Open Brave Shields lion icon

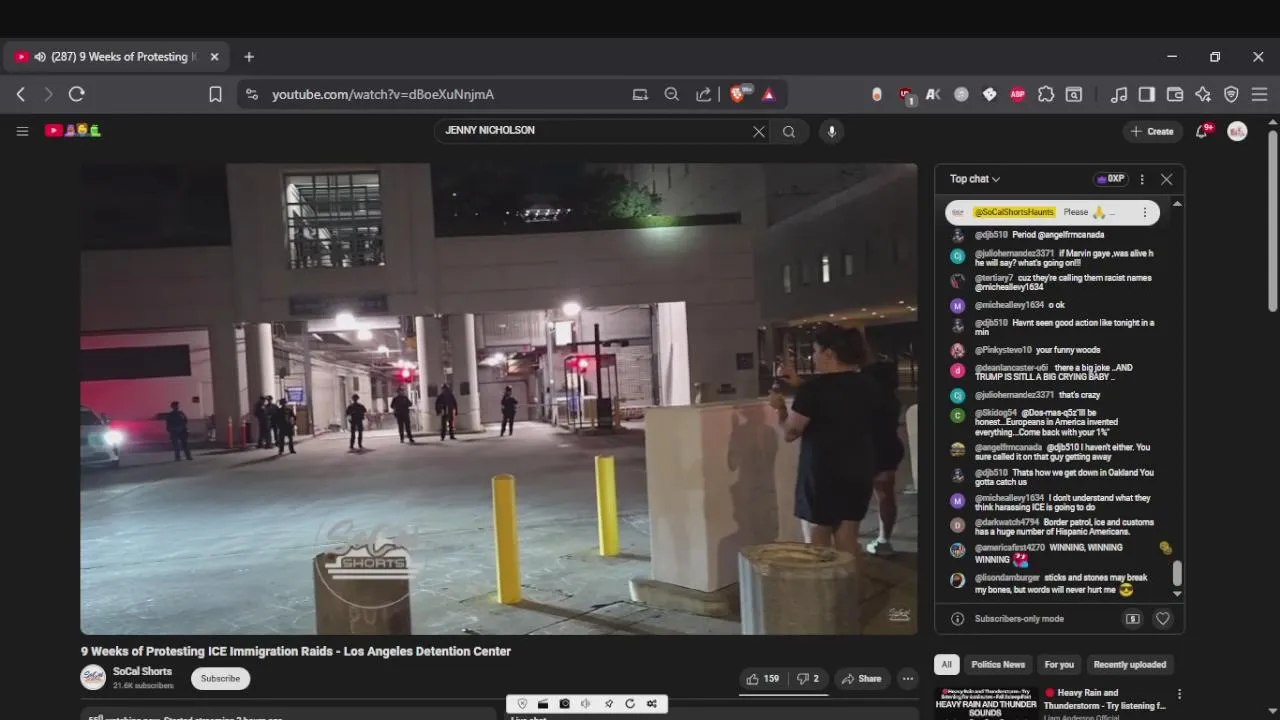click(x=738, y=94)
